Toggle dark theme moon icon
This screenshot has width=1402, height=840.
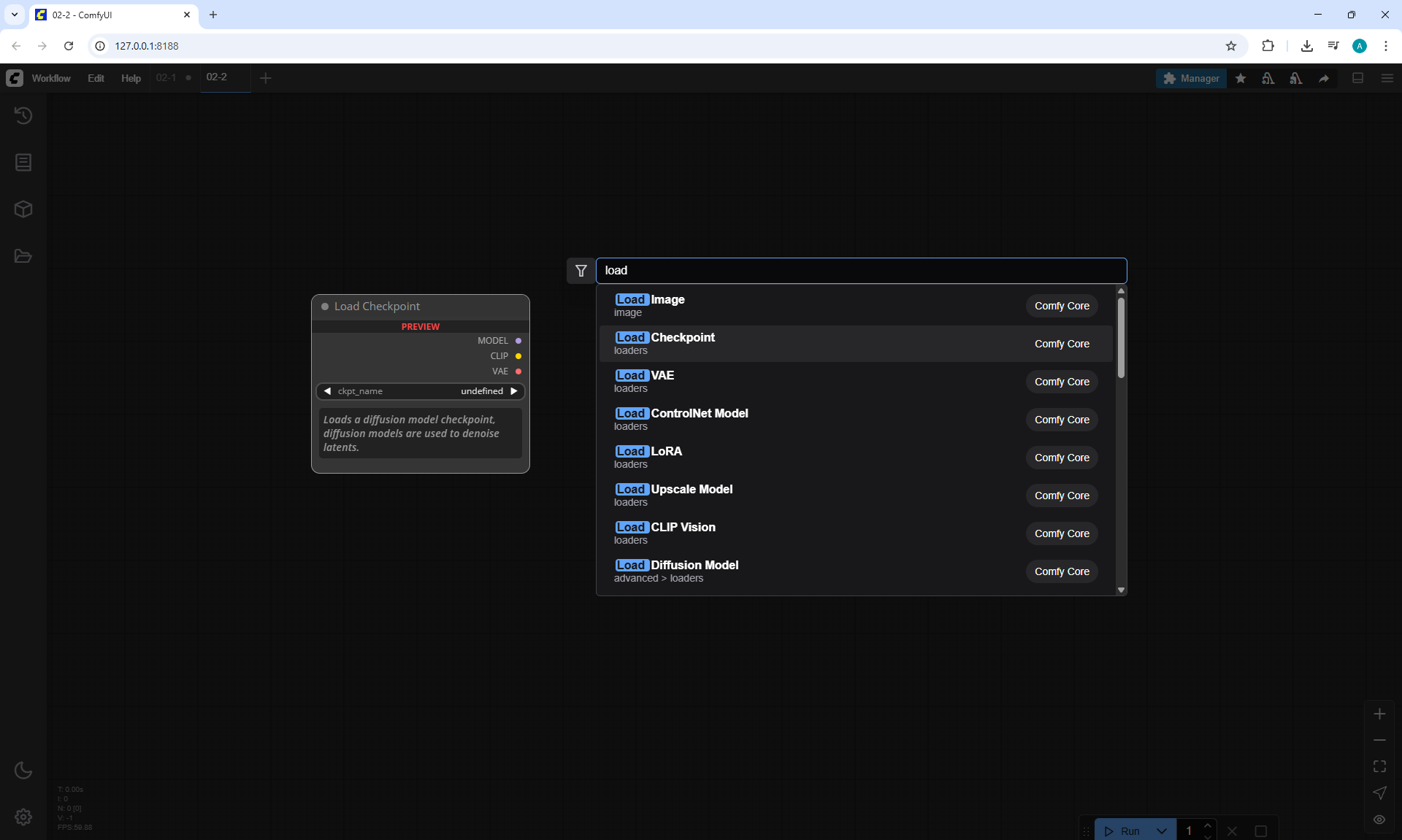tap(23, 770)
